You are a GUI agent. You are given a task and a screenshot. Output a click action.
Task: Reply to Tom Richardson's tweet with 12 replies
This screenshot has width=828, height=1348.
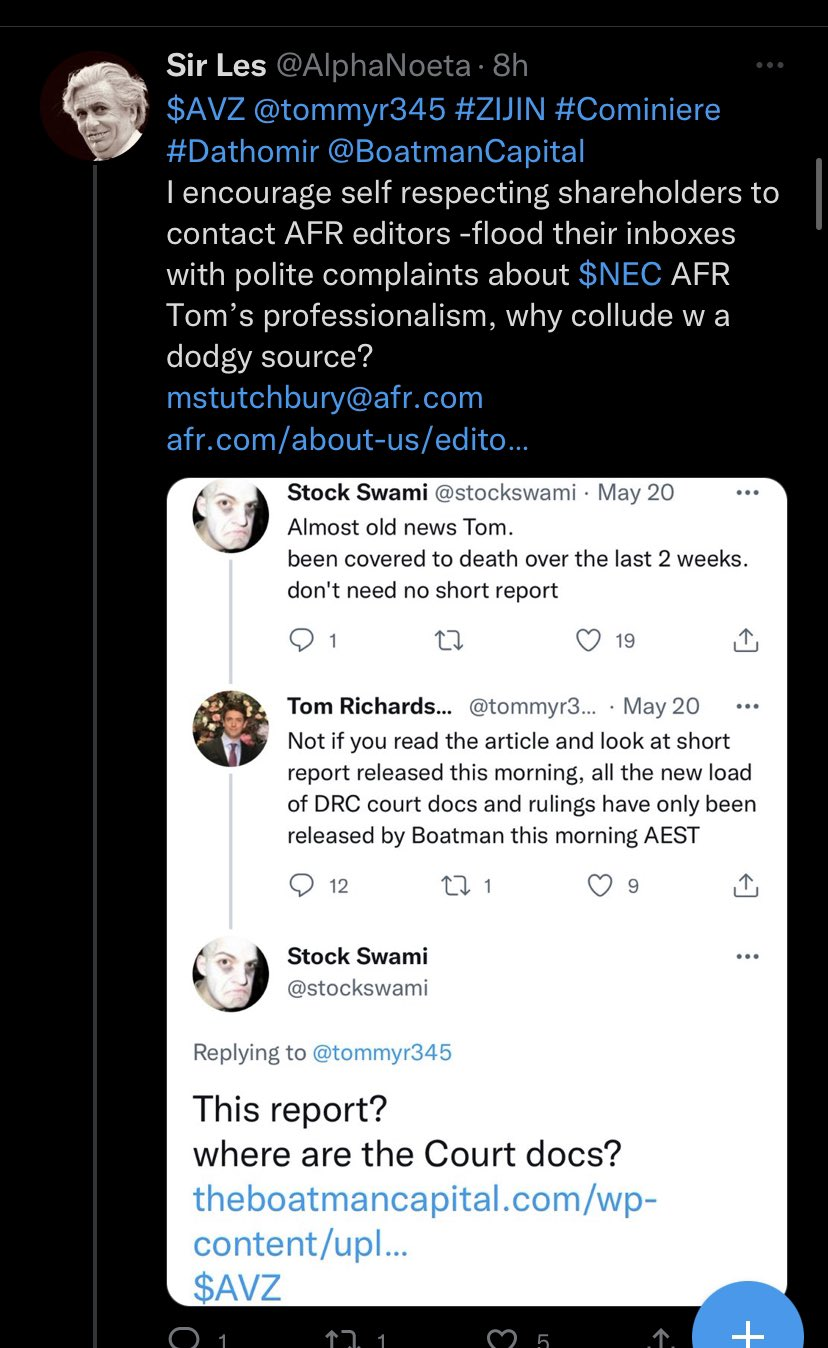pos(301,885)
